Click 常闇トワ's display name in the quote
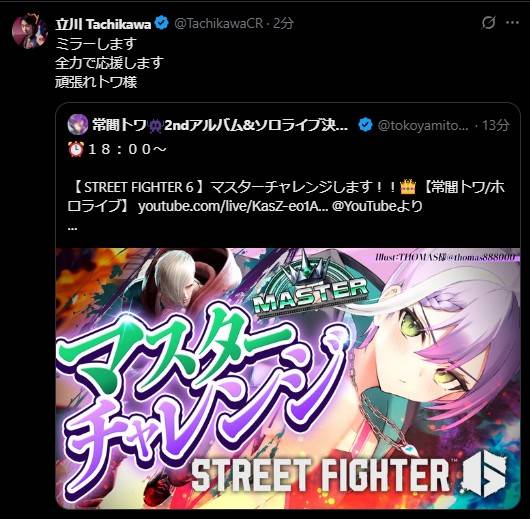The height and width of the screenshot is (519, 530). click(x=220, y=125)
